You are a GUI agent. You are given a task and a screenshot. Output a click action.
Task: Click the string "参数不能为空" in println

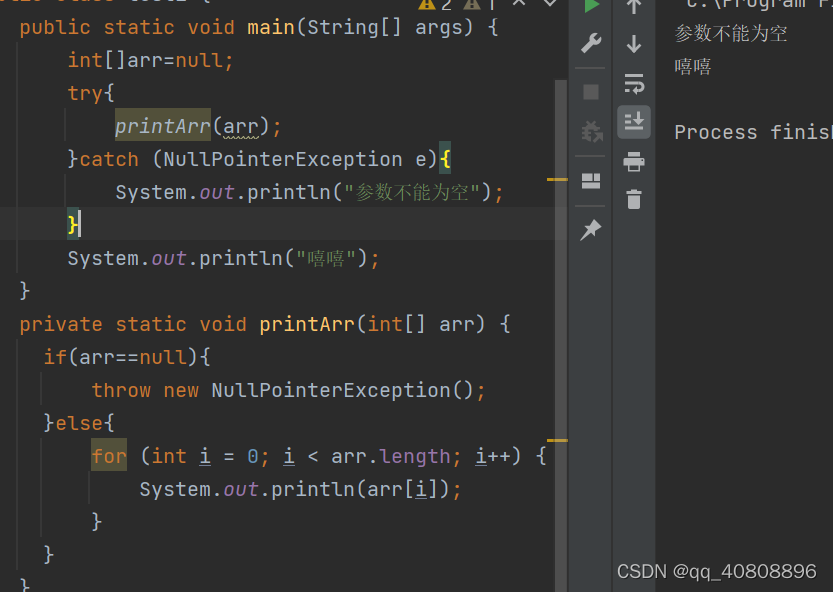412,192
